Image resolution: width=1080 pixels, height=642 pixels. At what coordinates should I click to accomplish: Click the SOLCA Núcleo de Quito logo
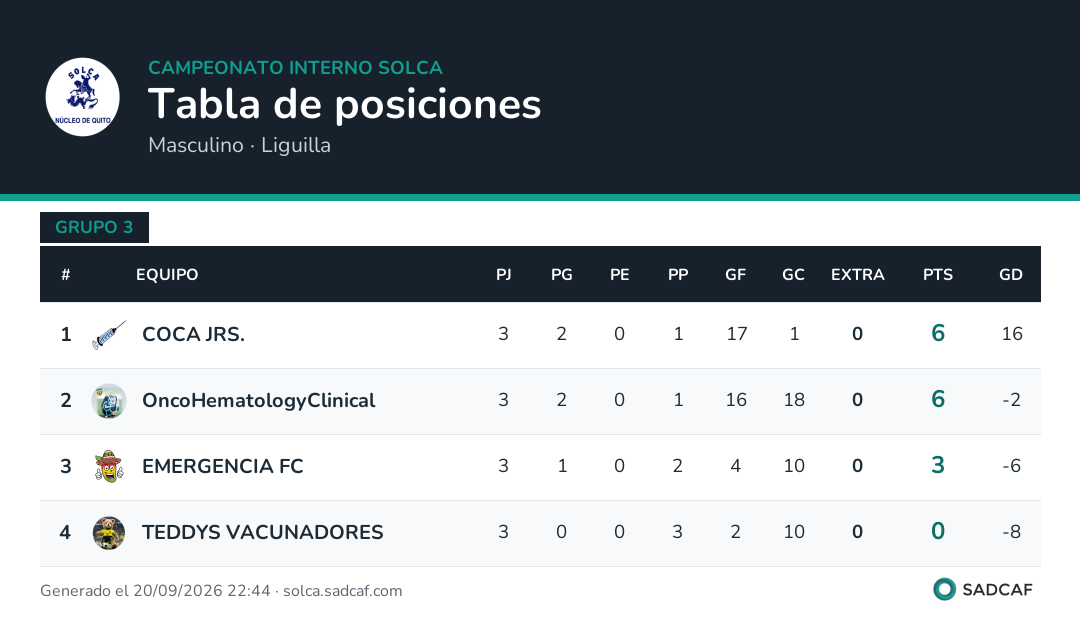coord(83,97)
